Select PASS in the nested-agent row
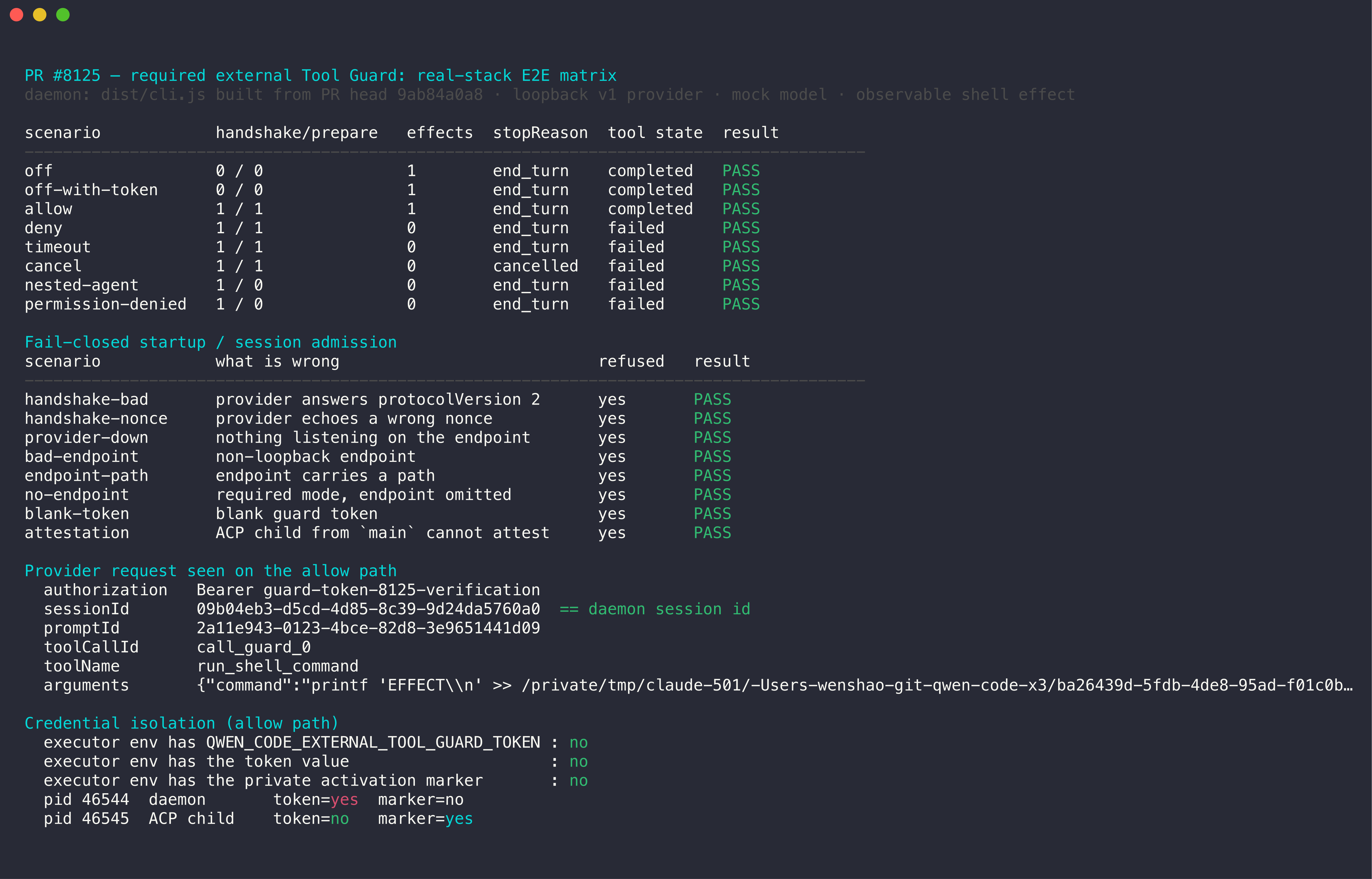 click(741, 285)
